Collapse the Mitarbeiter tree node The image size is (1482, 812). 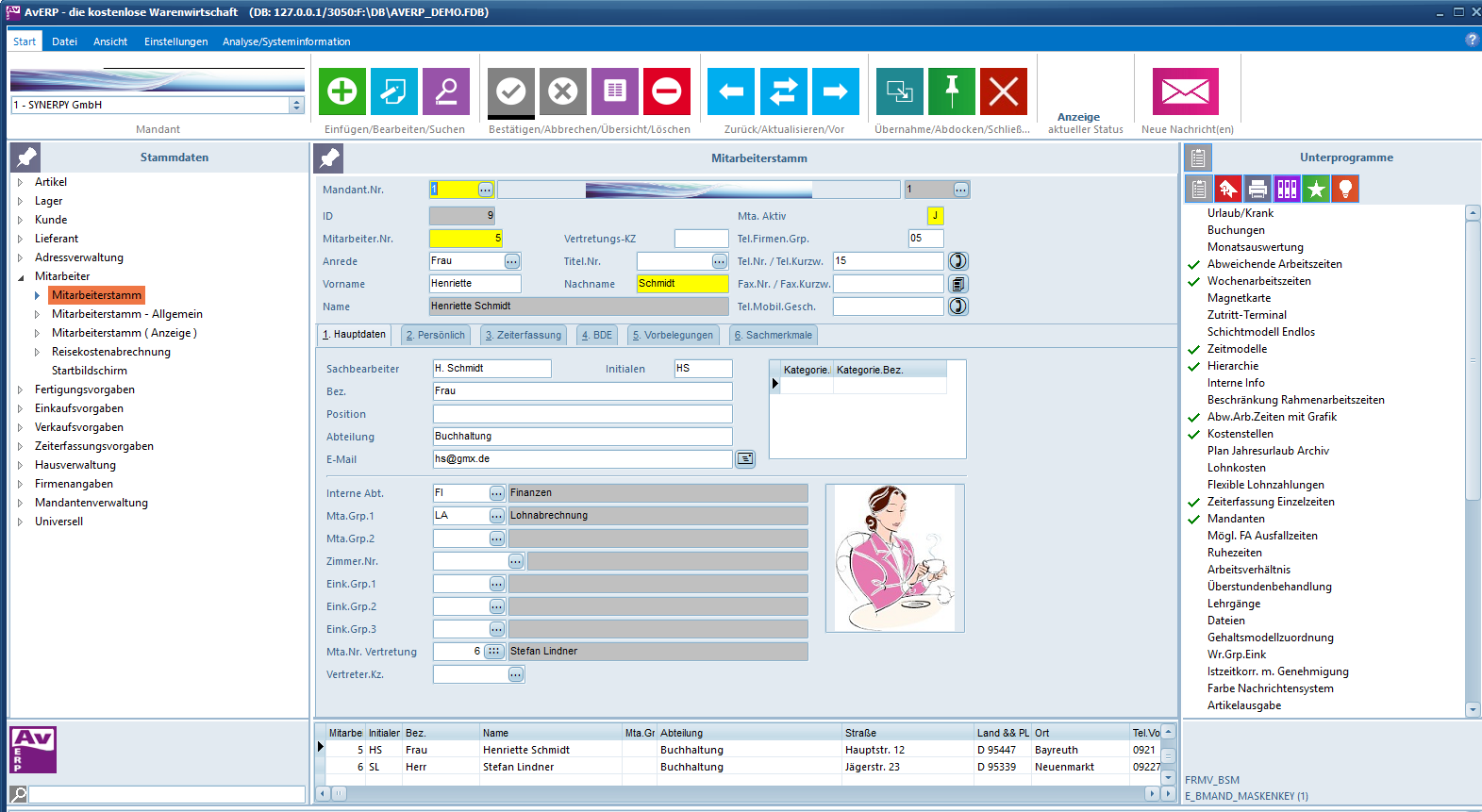pyautogui.click(x=20, y=276)
